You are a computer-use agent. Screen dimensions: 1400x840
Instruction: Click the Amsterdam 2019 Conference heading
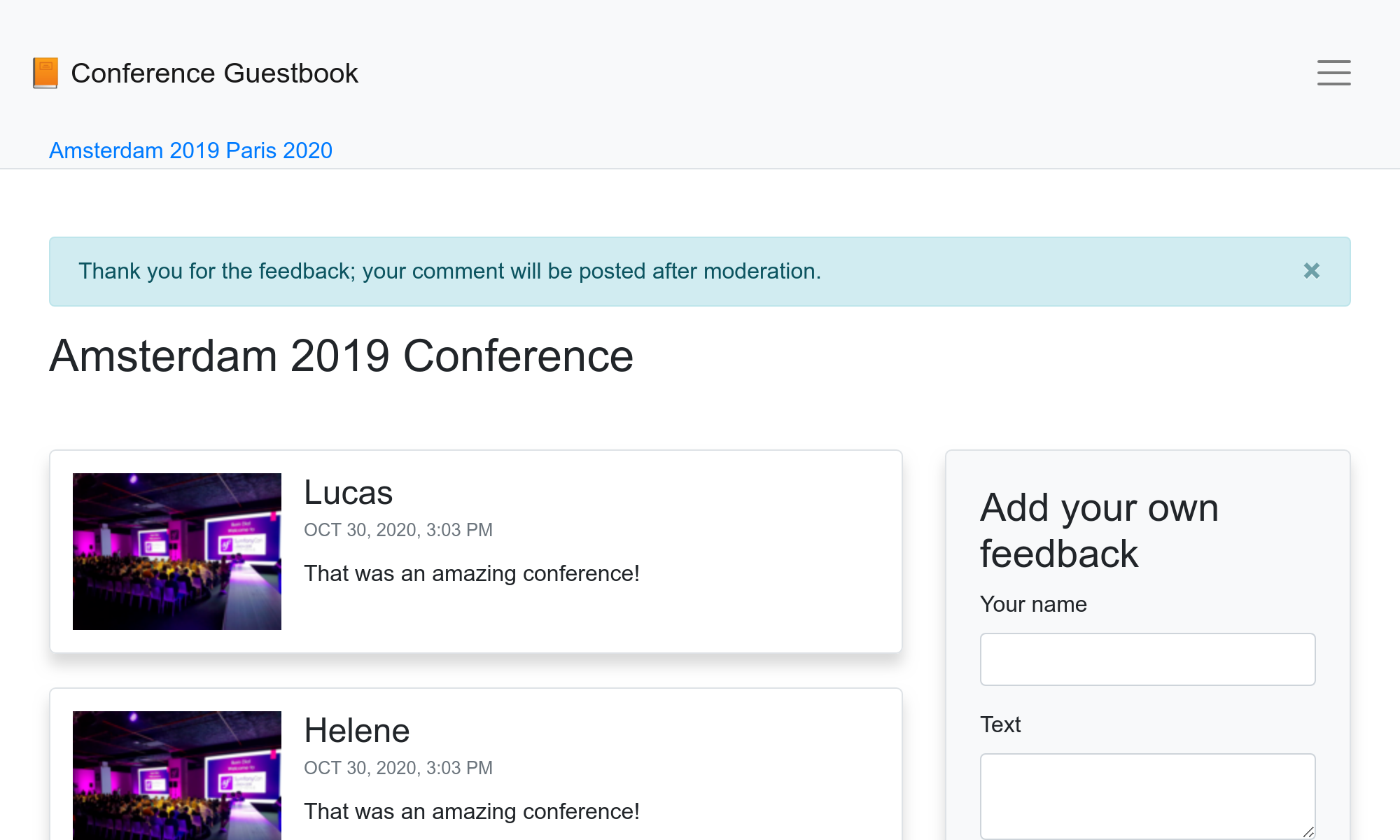(x=341, y=356)
